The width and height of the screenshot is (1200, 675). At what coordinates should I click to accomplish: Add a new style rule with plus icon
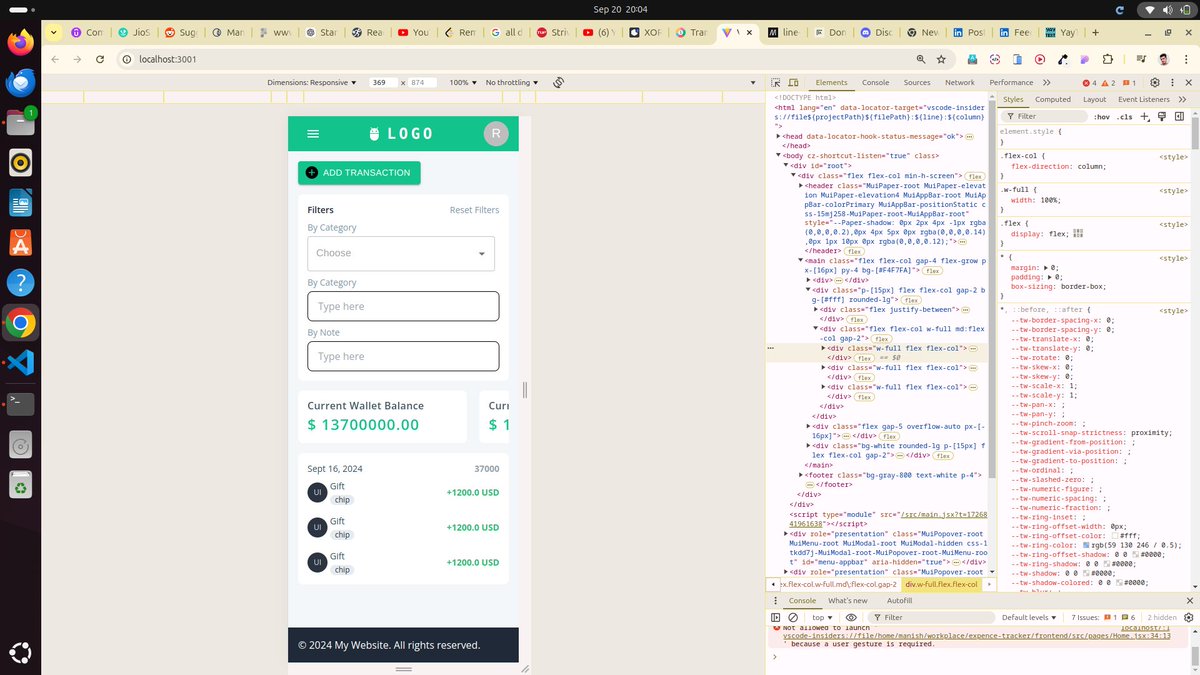[1146, 117]
